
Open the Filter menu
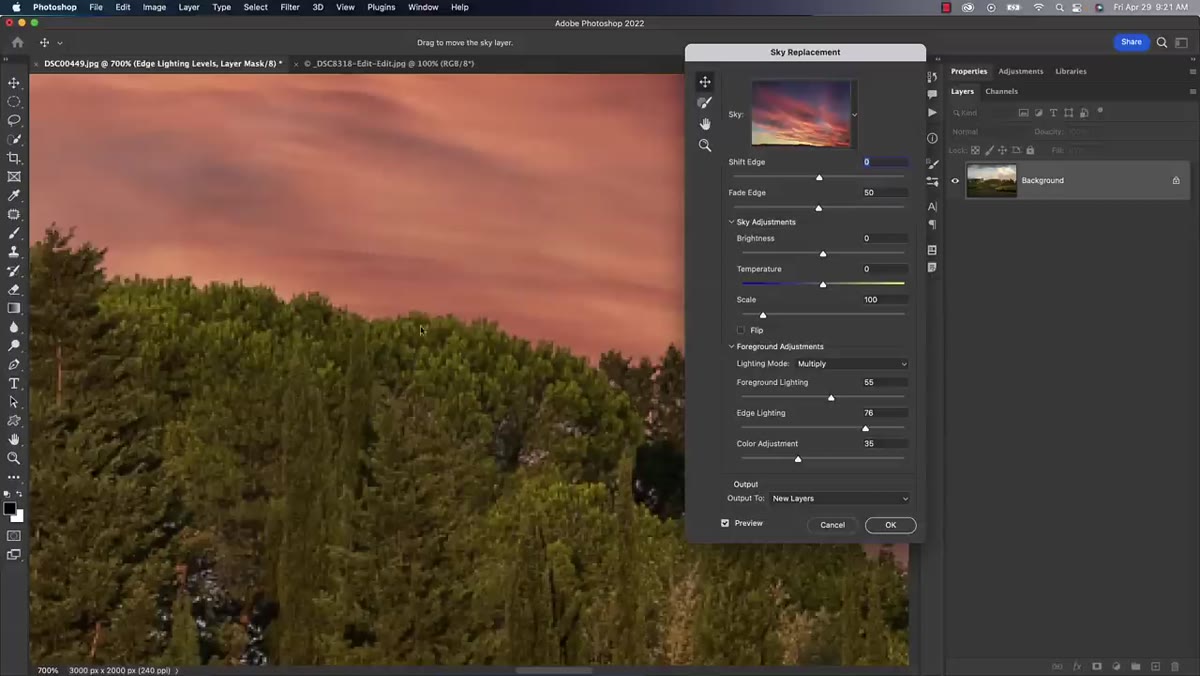290,7
